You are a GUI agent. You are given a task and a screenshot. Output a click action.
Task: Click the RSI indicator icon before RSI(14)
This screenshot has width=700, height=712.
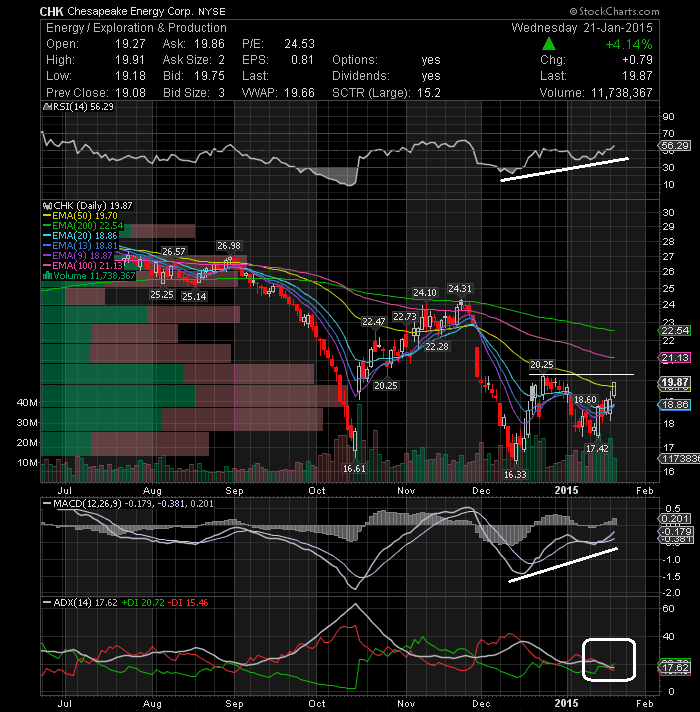coord(46,107)
